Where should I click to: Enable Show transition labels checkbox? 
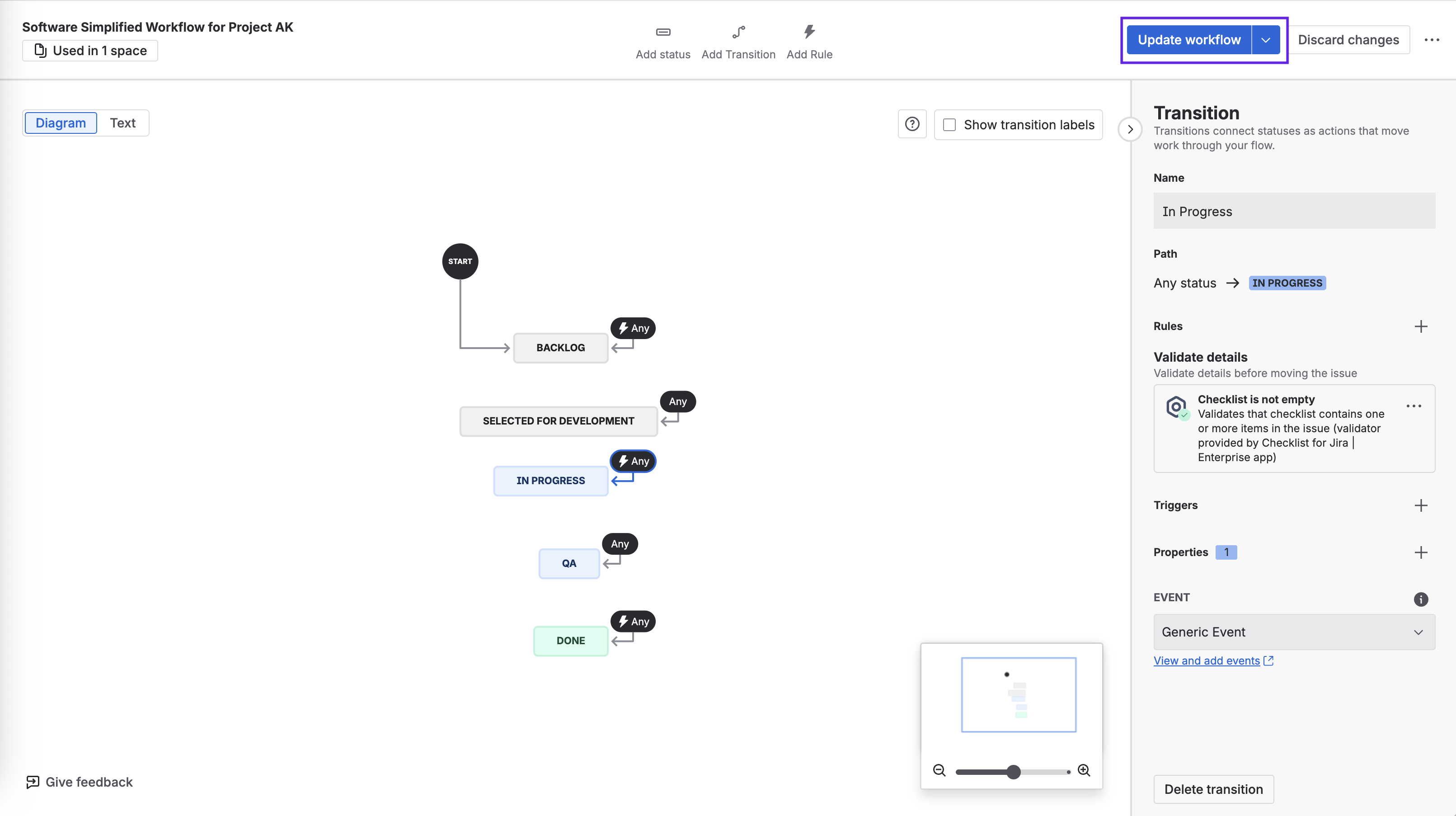(949, 125)
